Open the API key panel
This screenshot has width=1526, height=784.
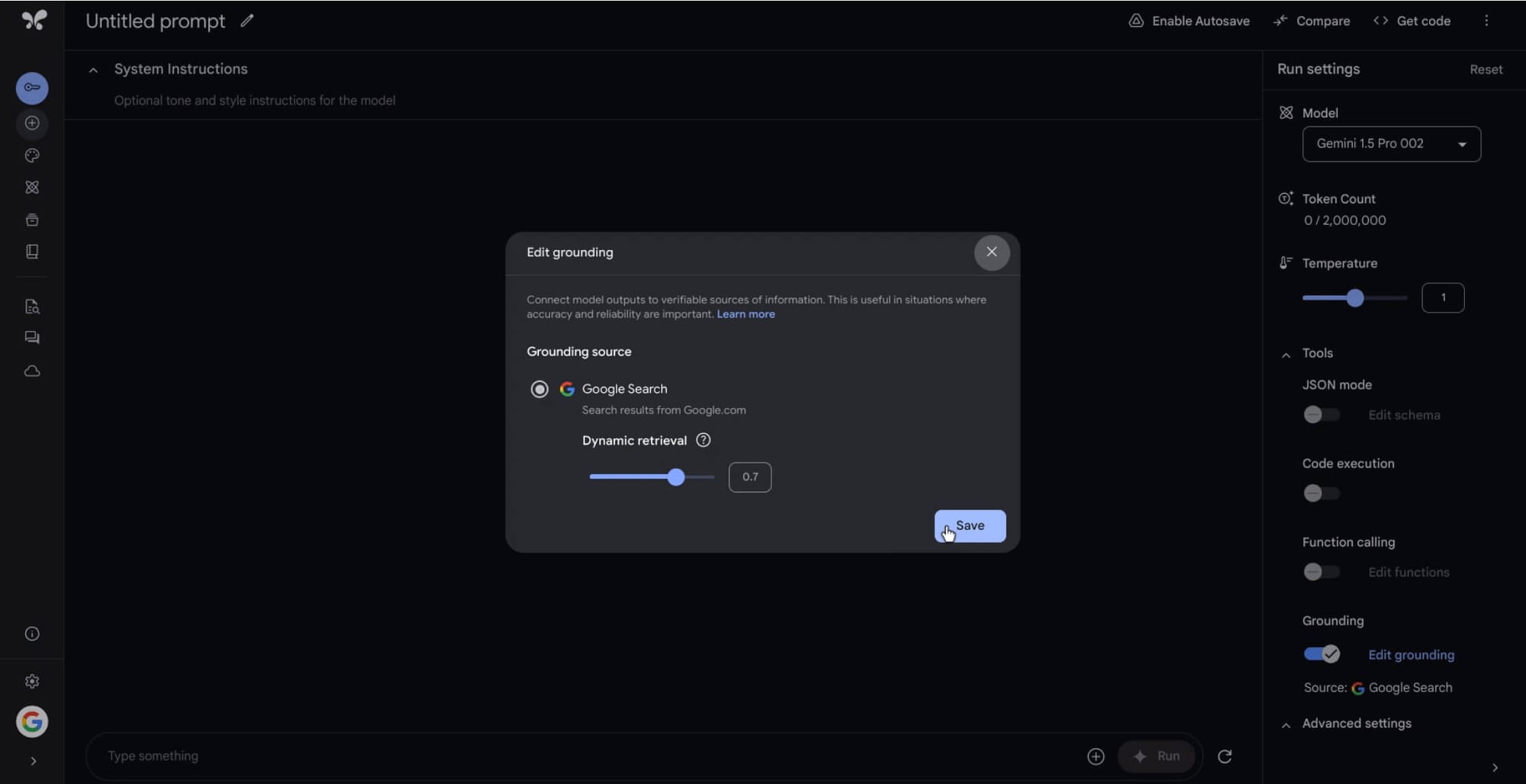(x=32, y=88)
